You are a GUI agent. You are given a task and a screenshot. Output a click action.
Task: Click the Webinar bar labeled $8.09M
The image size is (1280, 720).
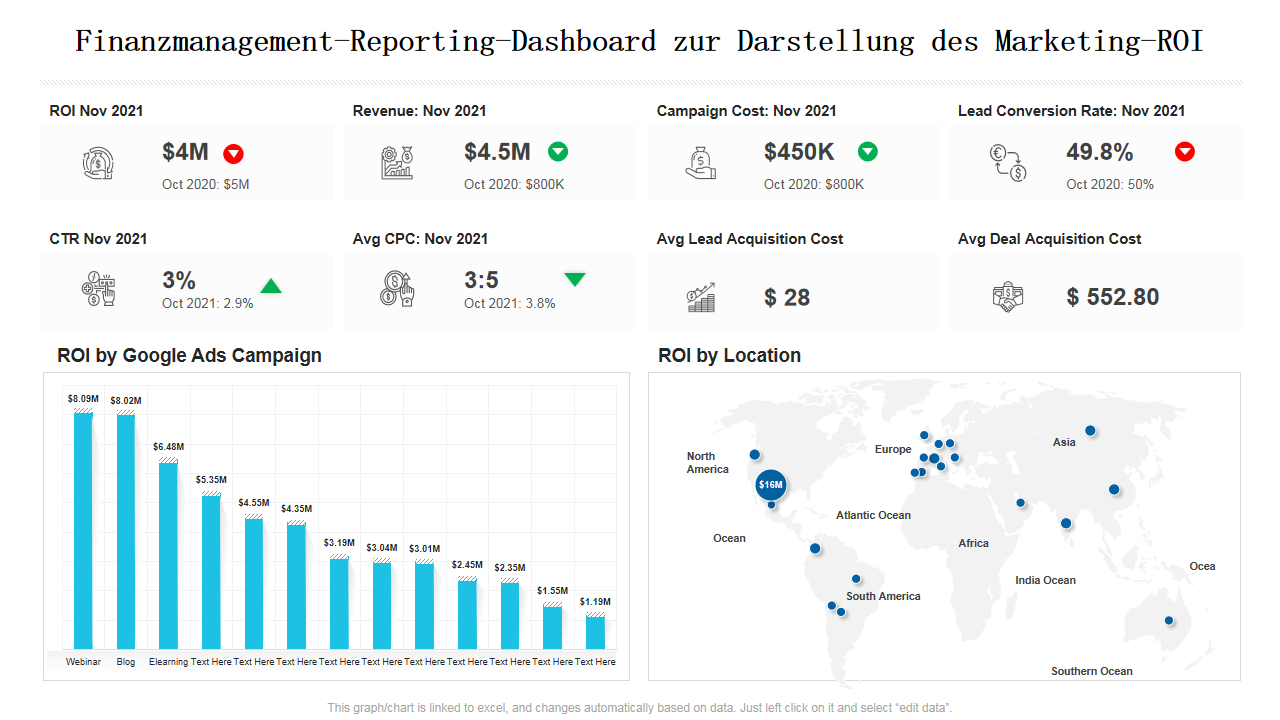coord(83,529)
